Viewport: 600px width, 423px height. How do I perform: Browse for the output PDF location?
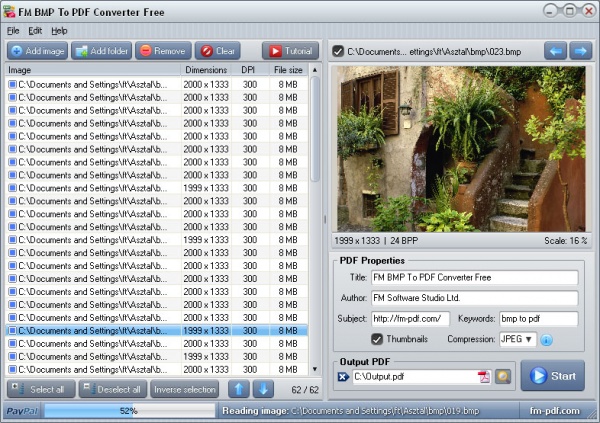tap(504, 377)
